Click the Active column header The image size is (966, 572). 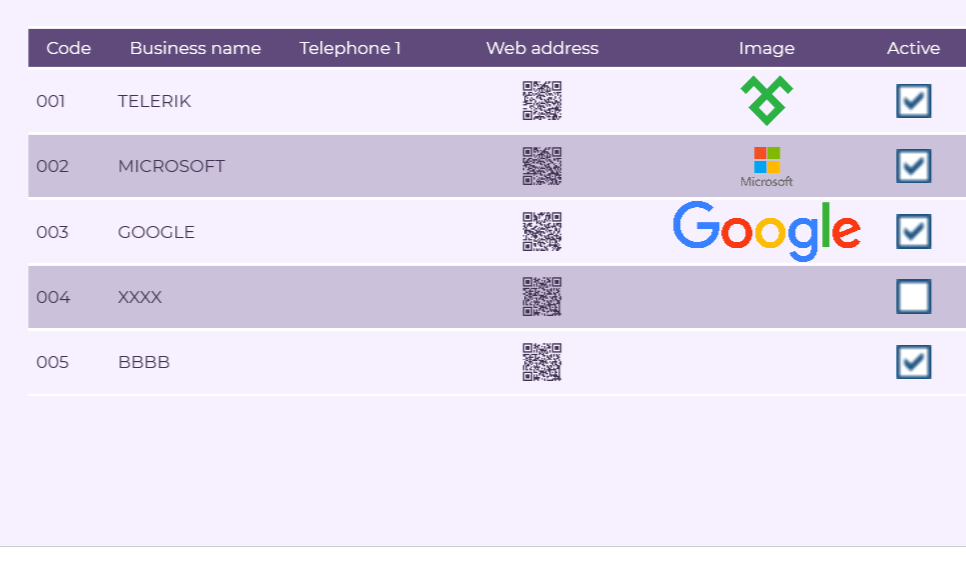(x=913, y=48)
